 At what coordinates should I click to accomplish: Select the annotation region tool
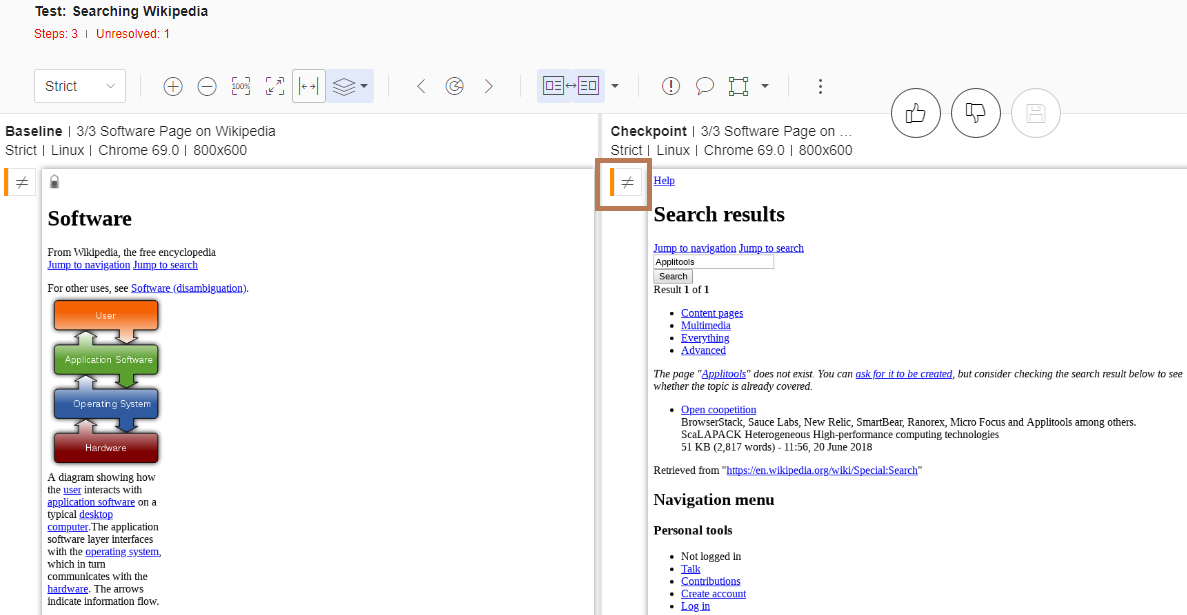click(x=738, y=86)
